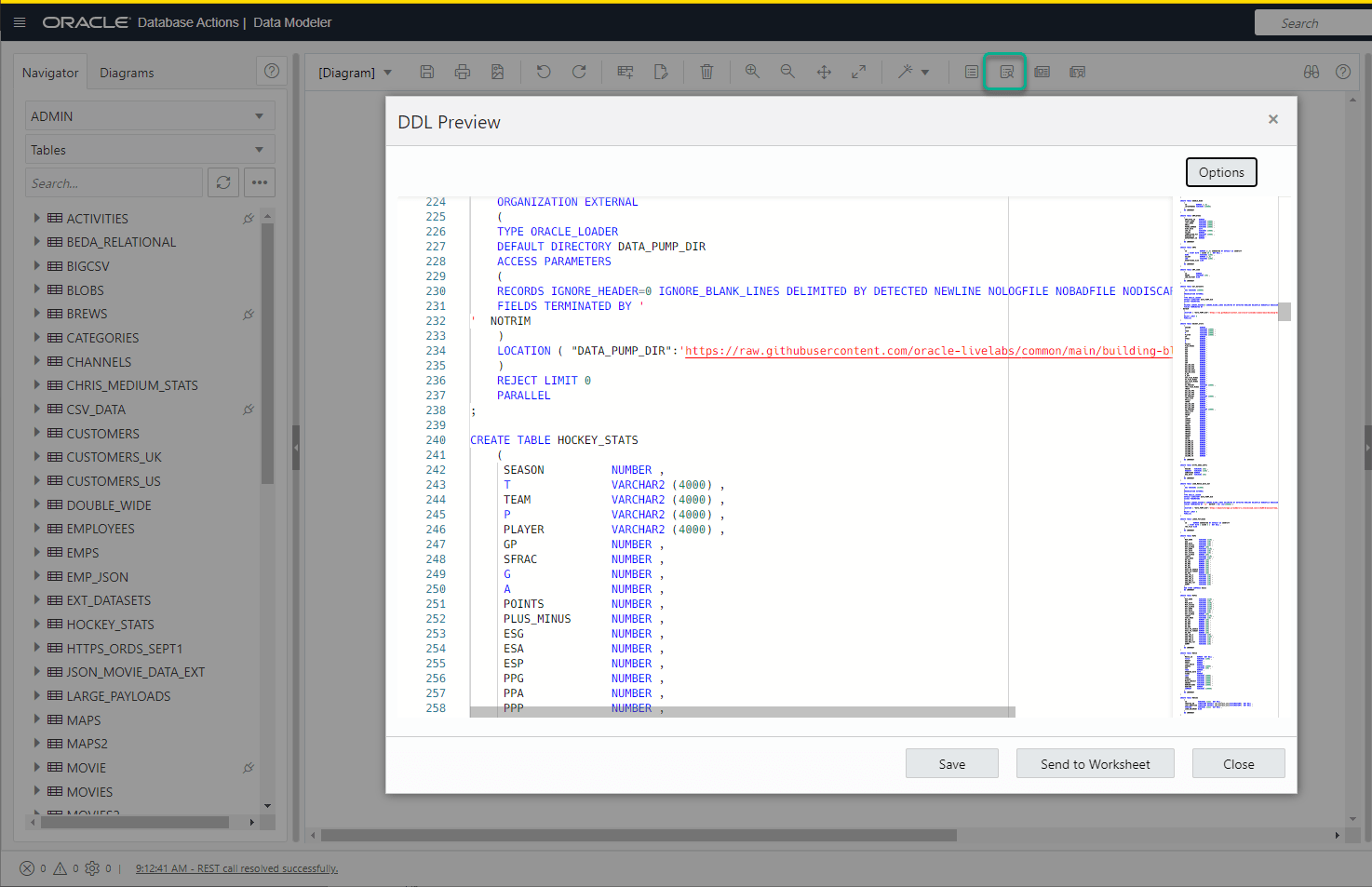The image size is (1372, 887).
Task: Click the Send to Worksheet button
Action: click(x=1095, y=763)
